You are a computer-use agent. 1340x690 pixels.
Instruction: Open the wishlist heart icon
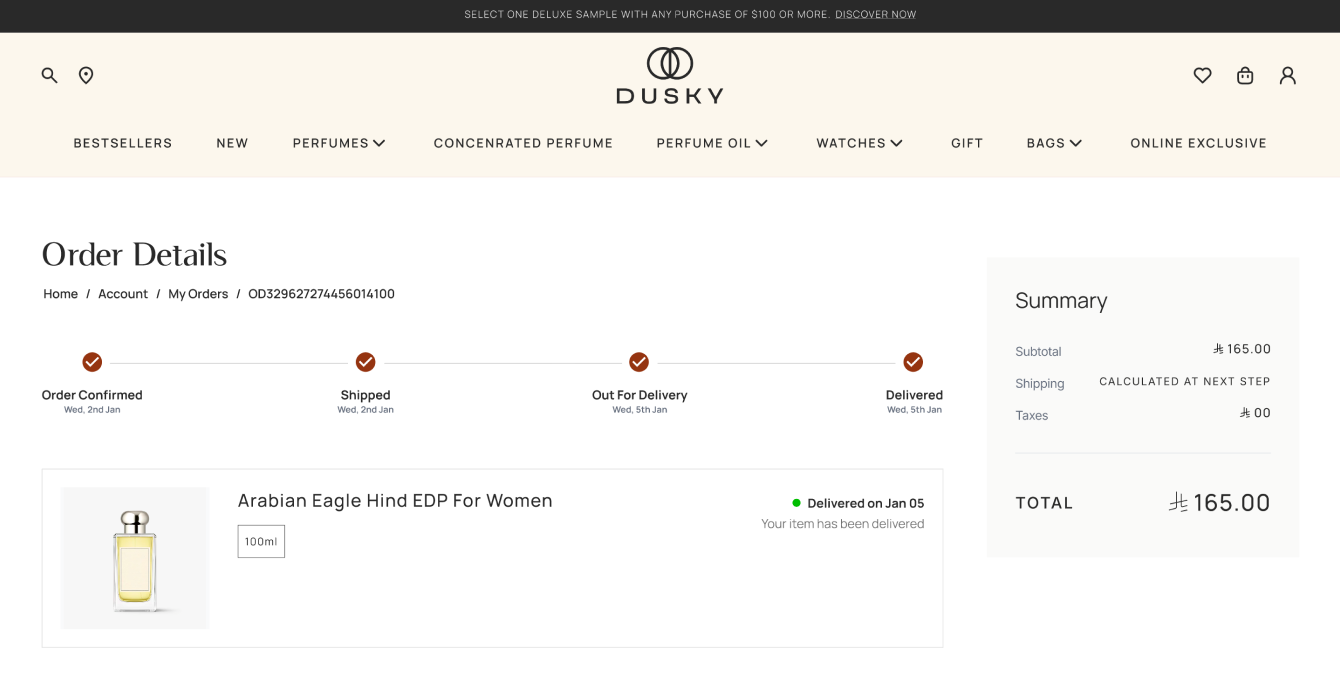(1202, 75)
